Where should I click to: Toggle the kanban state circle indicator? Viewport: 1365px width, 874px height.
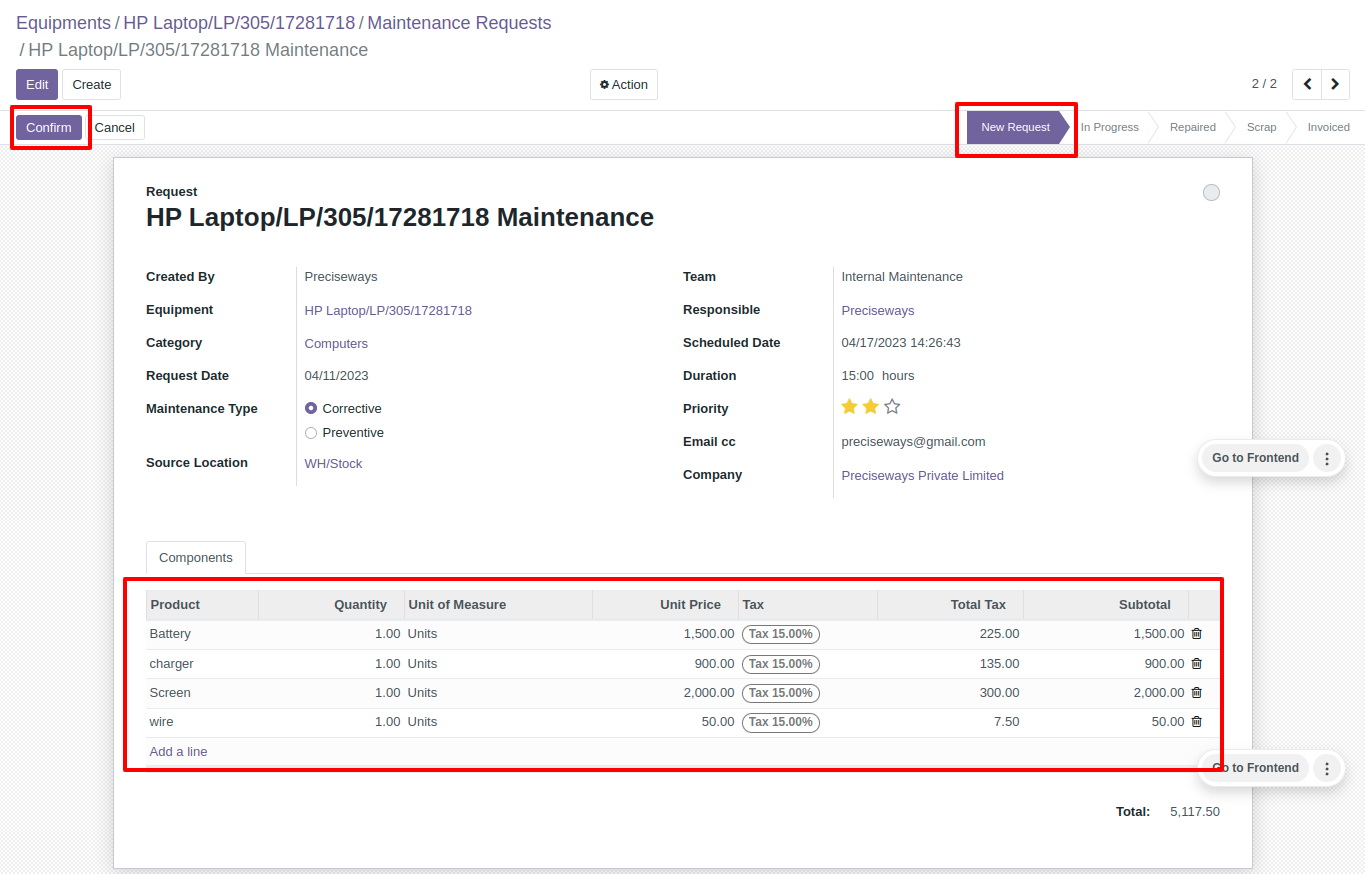[1211, 193]
